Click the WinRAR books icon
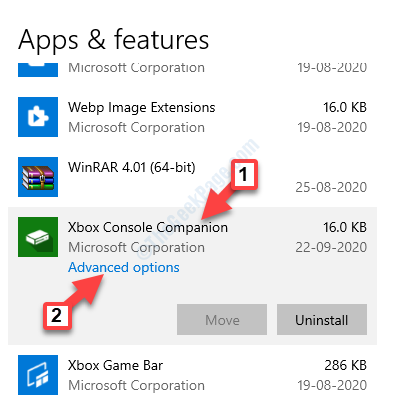 38,177
